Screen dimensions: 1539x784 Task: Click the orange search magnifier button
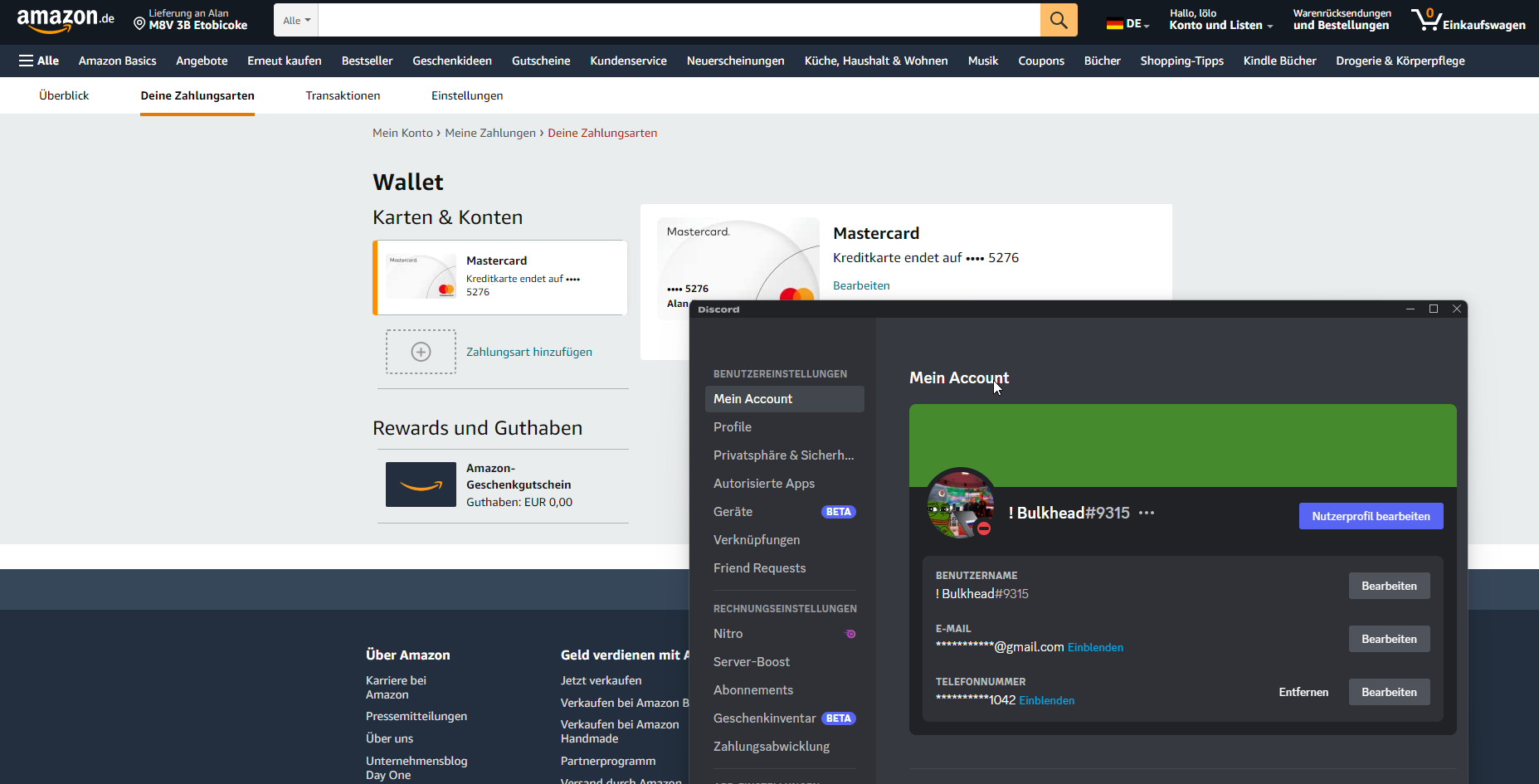(1059, 20)
